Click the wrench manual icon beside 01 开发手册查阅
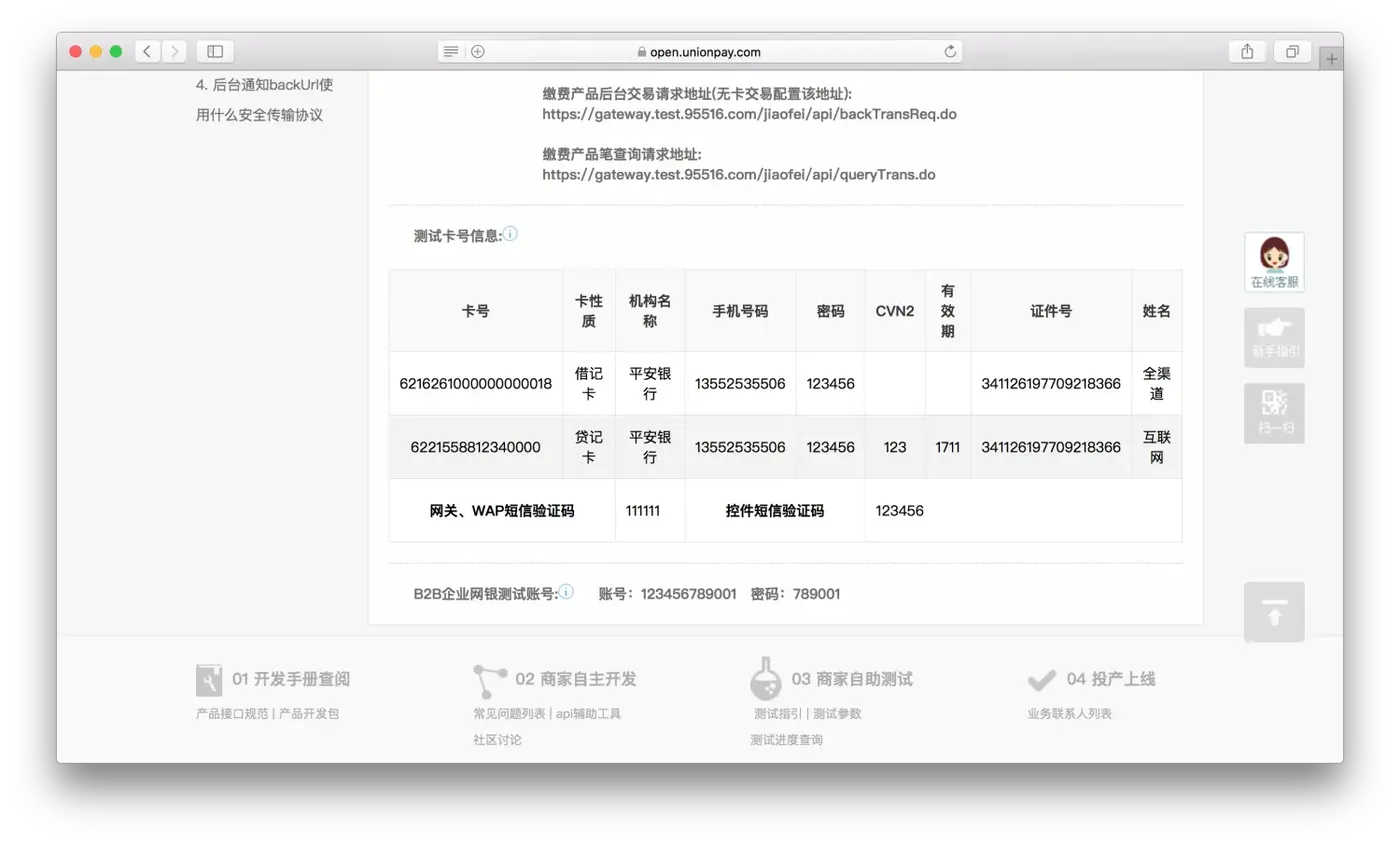1400x844 pixels. [x=210, y=678]
